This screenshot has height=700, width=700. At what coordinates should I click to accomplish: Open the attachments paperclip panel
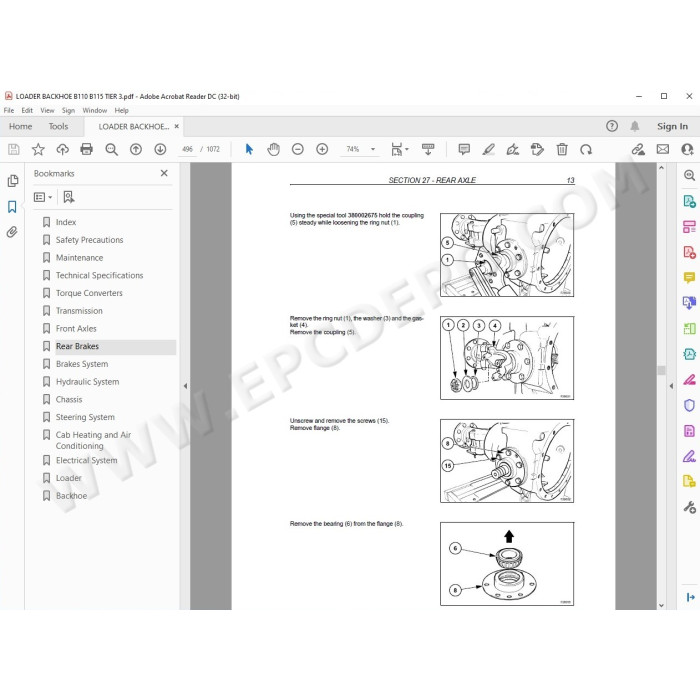click(x=12, y=232)
